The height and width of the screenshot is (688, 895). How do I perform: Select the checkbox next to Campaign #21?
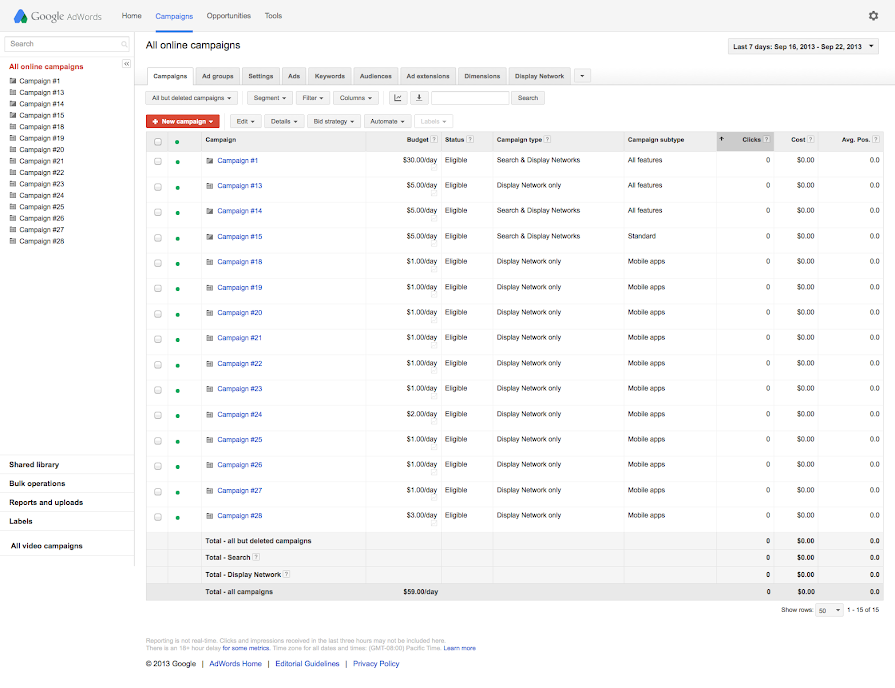[x=158, y=339]
